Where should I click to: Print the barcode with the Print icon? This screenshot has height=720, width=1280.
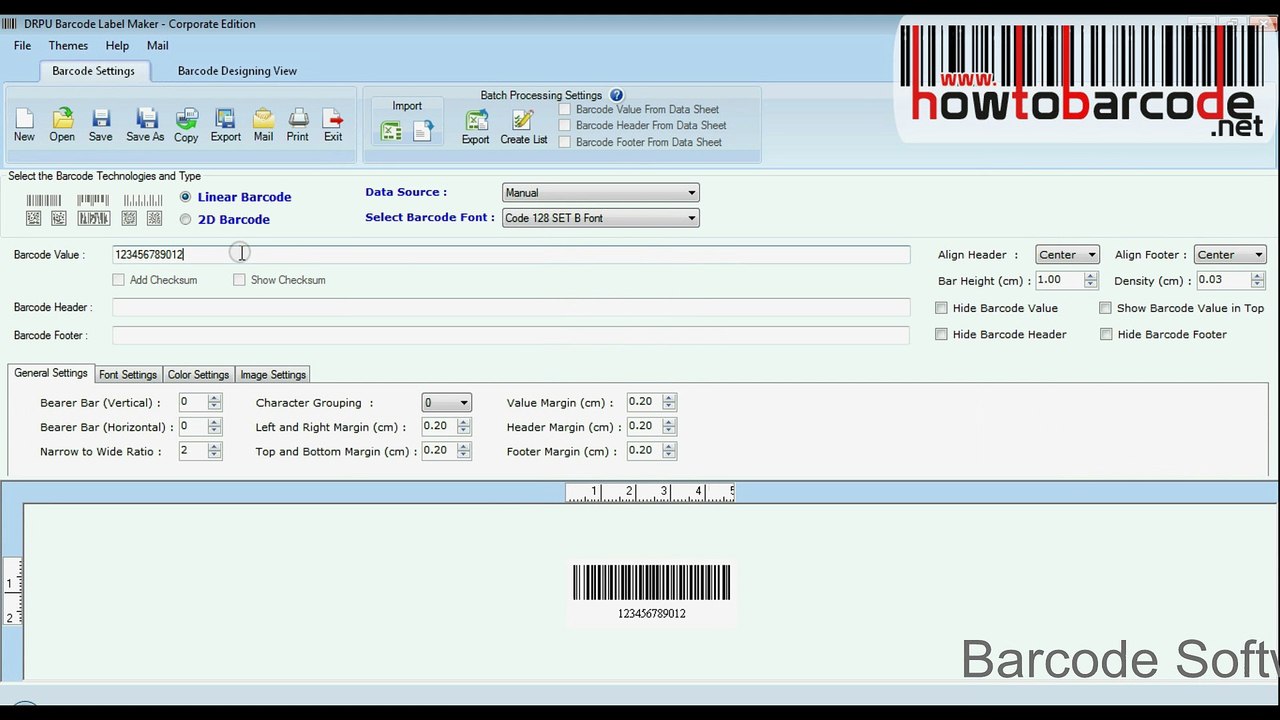[x=298, y=125]
